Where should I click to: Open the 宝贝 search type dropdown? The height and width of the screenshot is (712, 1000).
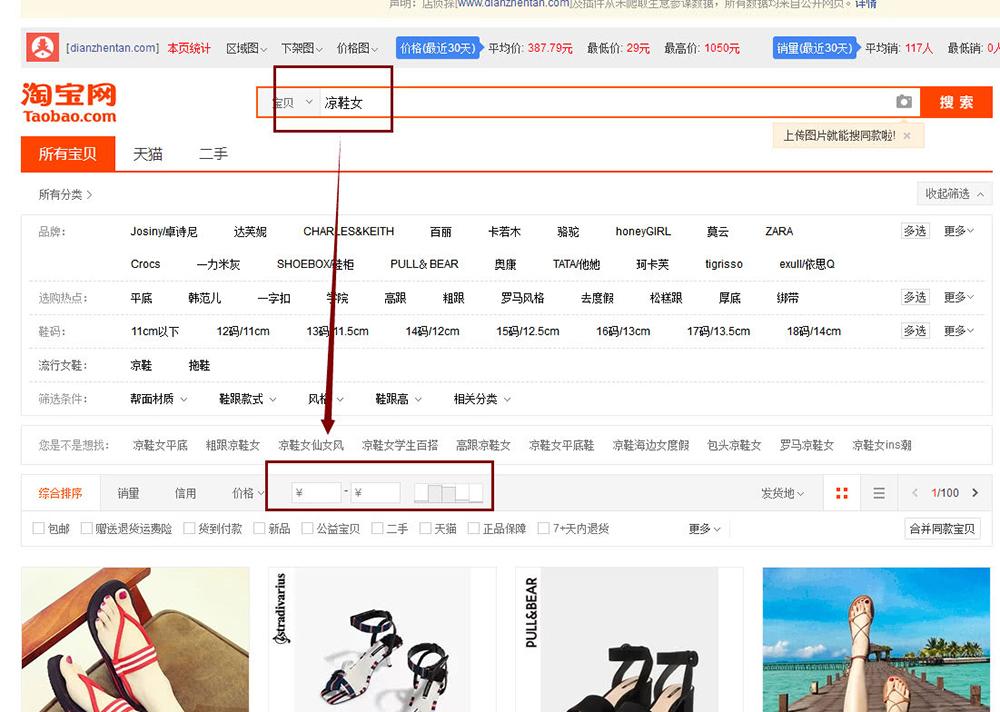[290, 102]
